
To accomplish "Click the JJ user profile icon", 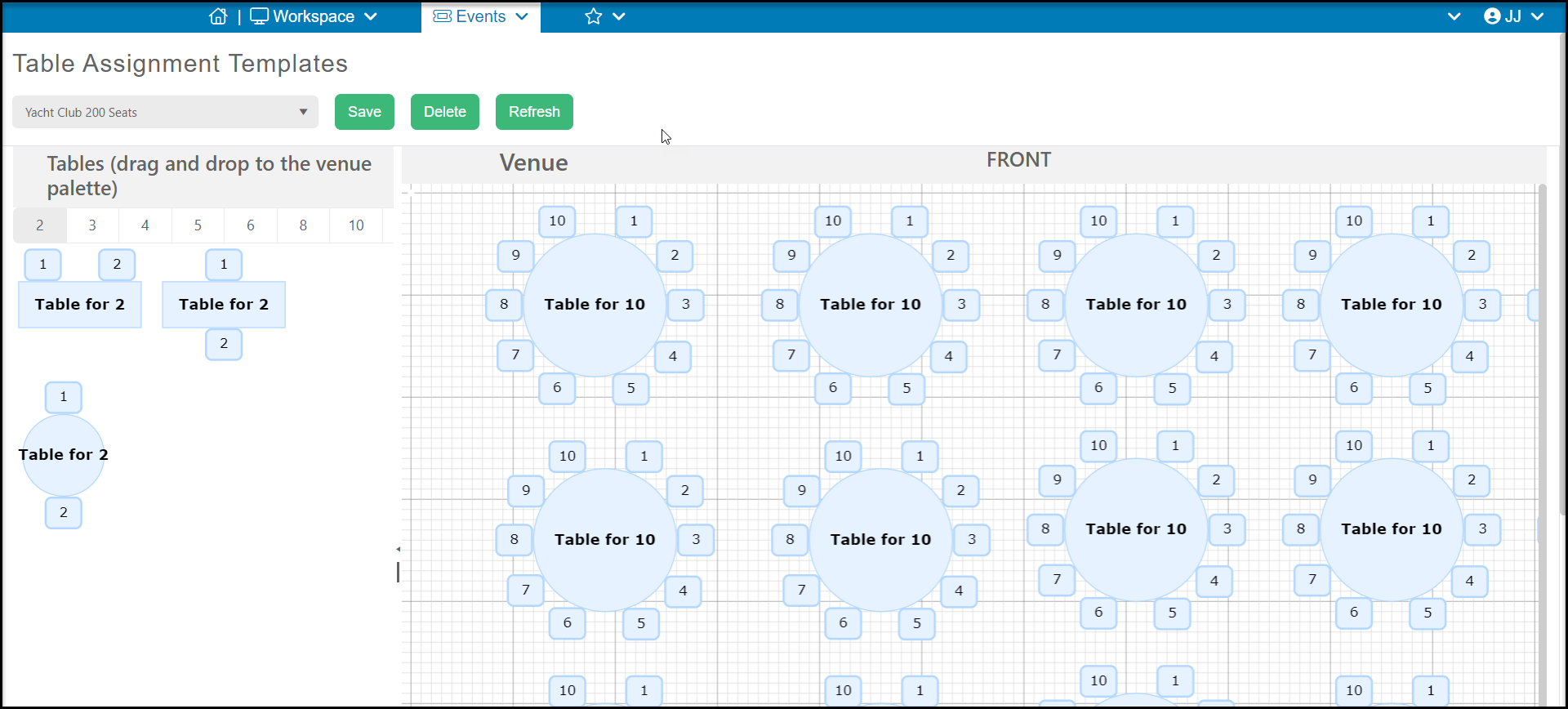I will [x=1492, y=16].
